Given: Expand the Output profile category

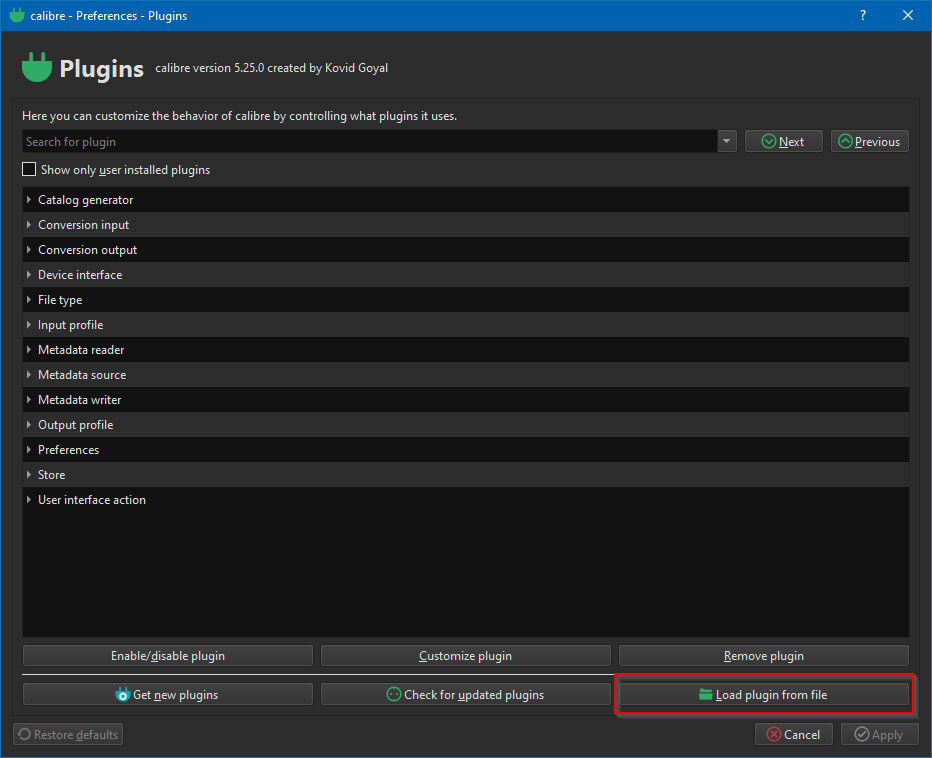Looking at the screenshot, I should click(x=29, y=424).
